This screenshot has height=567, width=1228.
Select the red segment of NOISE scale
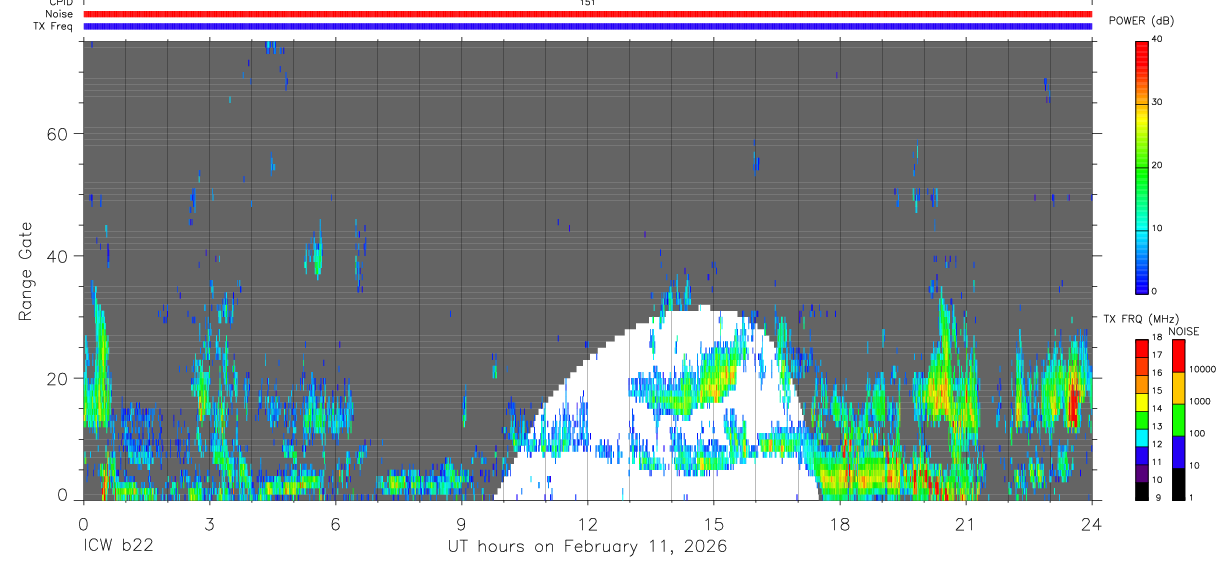pyautogui.click(x=1178, y=356)
